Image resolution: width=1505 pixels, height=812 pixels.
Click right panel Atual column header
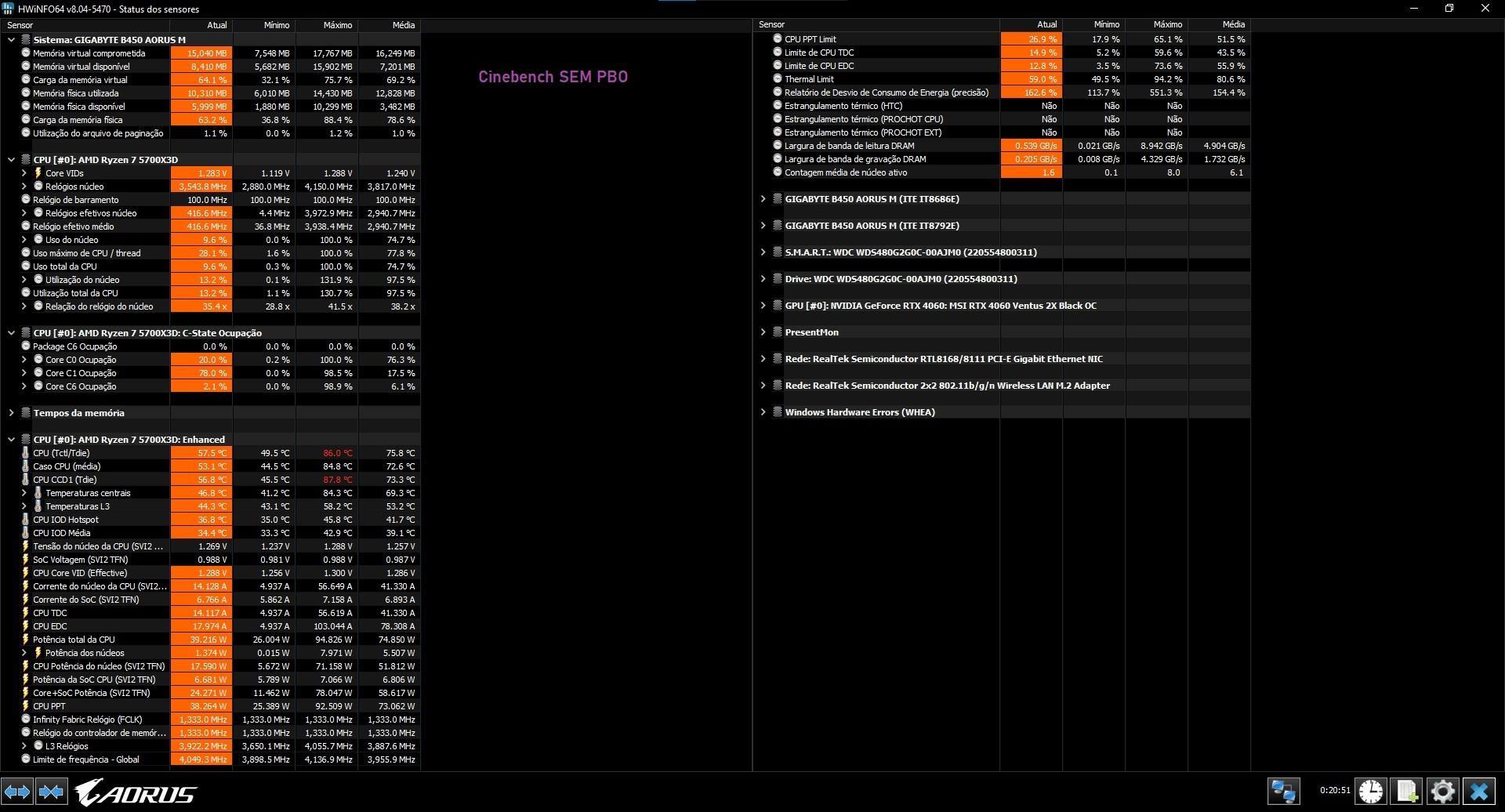1032,24
